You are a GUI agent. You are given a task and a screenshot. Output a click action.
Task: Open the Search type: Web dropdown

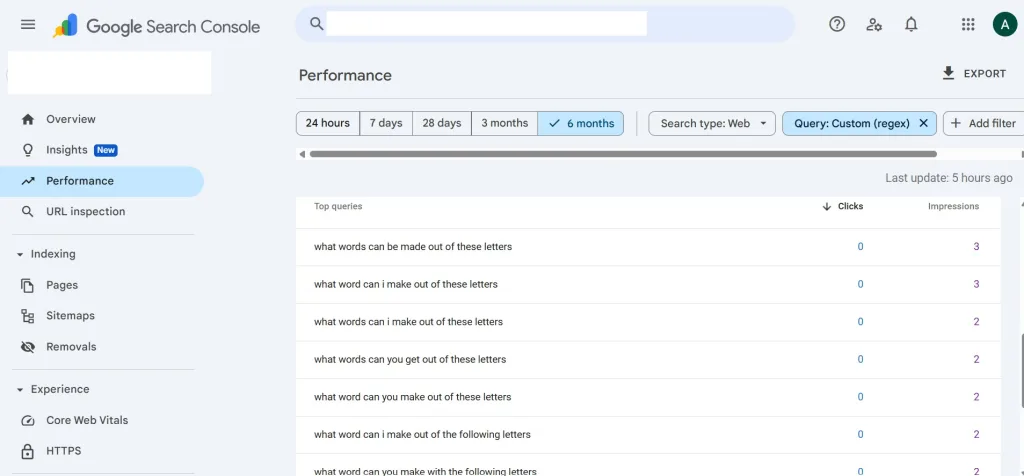[712, 123]
